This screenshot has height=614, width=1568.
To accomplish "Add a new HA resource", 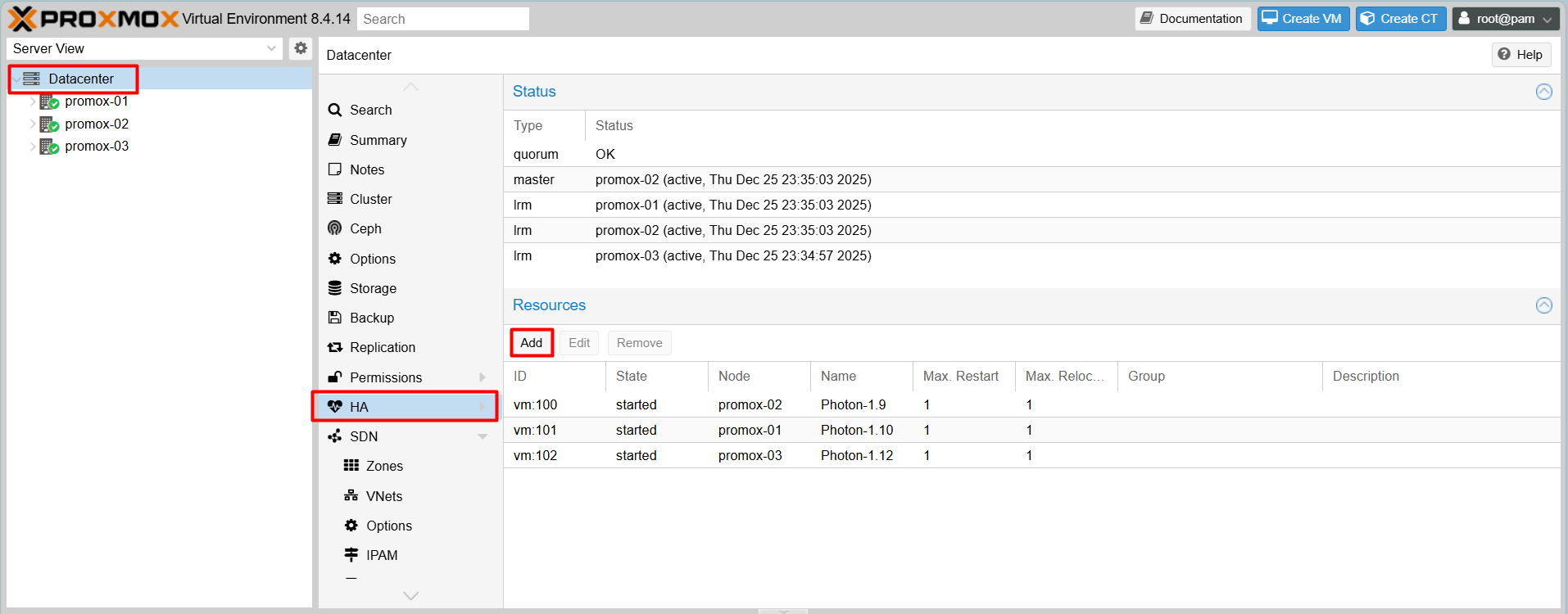I will click(x=531, y=343).
